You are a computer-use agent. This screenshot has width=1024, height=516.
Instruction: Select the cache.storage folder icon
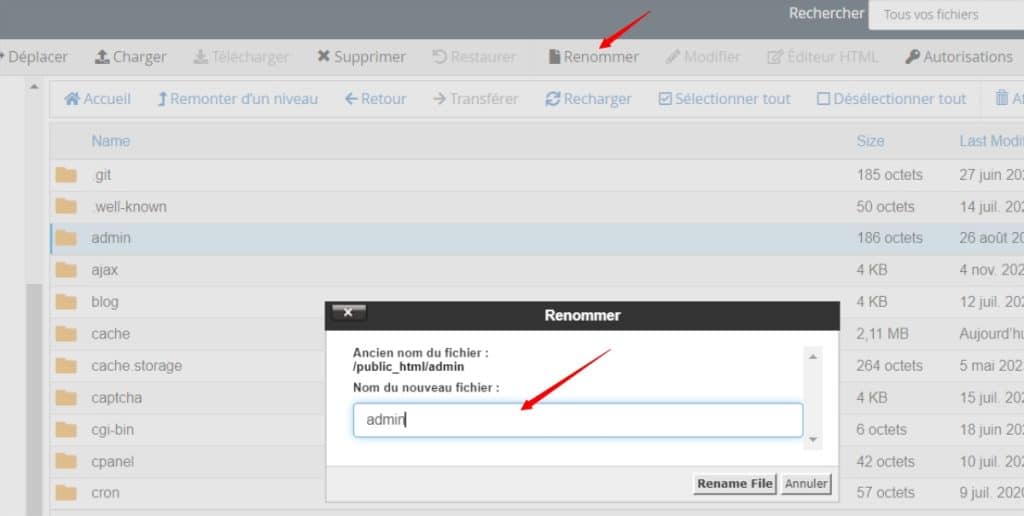tap(66, 366)
